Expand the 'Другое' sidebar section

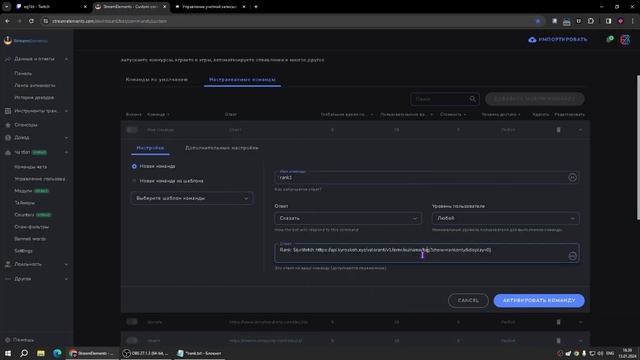click(x=36, y=279)
